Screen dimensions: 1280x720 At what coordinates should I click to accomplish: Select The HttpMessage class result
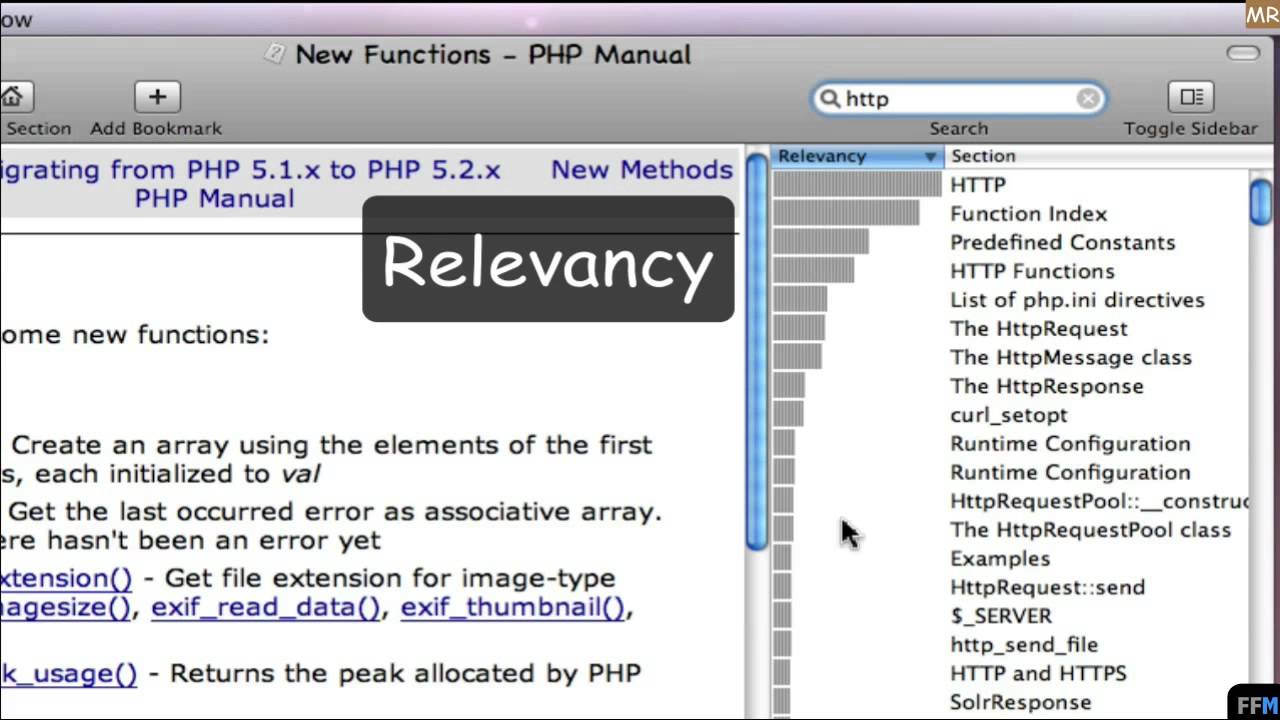(1070, 358)
